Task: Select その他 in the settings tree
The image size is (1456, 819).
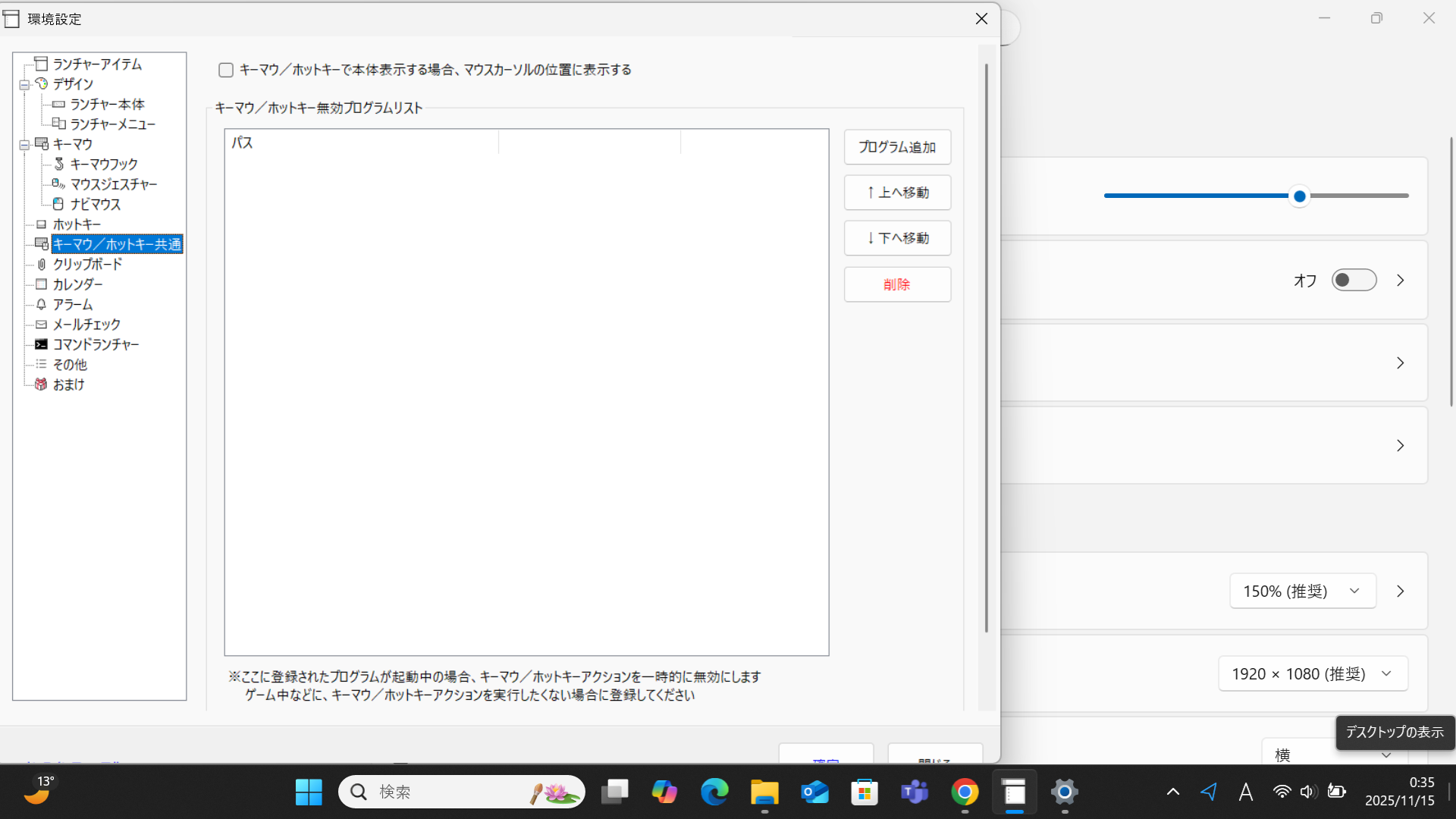Action: 70,365
